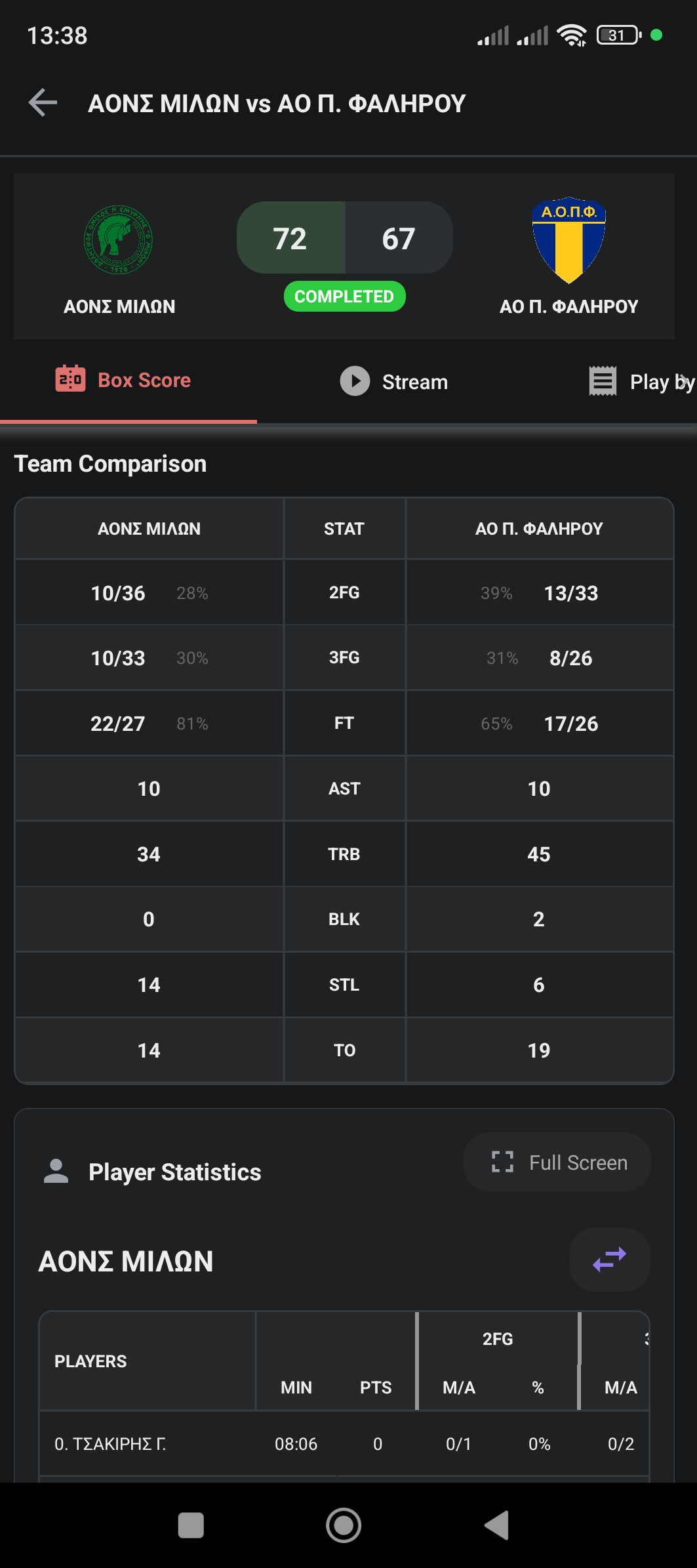This screenshot has height=1568, width=697.
Task: Tap the PTS column header
Action: pyautogui.click(x=376, y=1388)
